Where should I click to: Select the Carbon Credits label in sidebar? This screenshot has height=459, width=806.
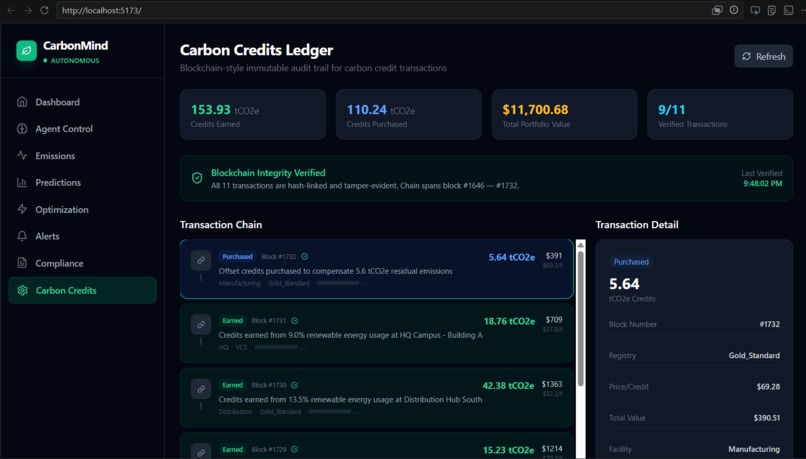66,290
